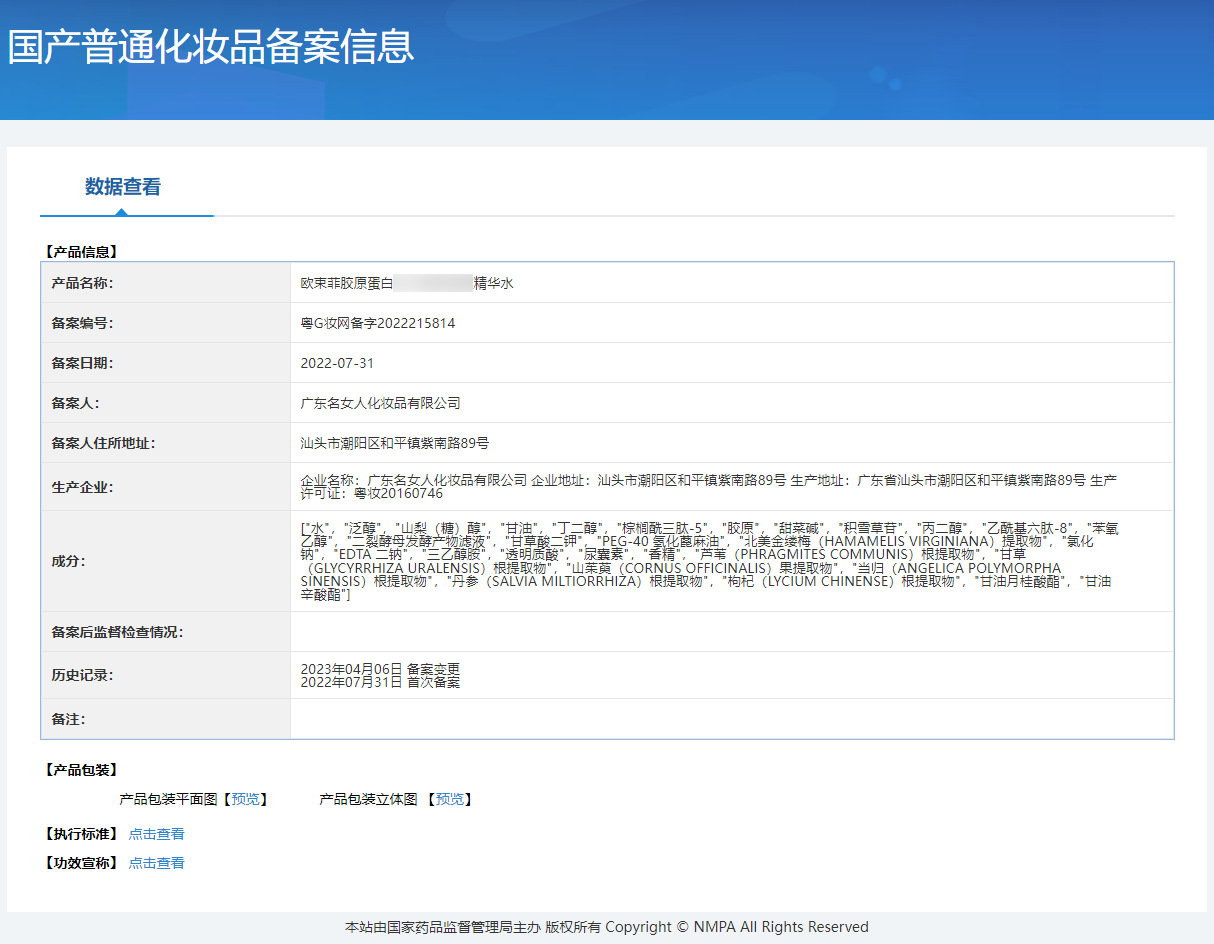The width and height of the screenshot is (1214, 944).
Task: Click the 成分 ingredients list text
Action: [x=708, y=561]
